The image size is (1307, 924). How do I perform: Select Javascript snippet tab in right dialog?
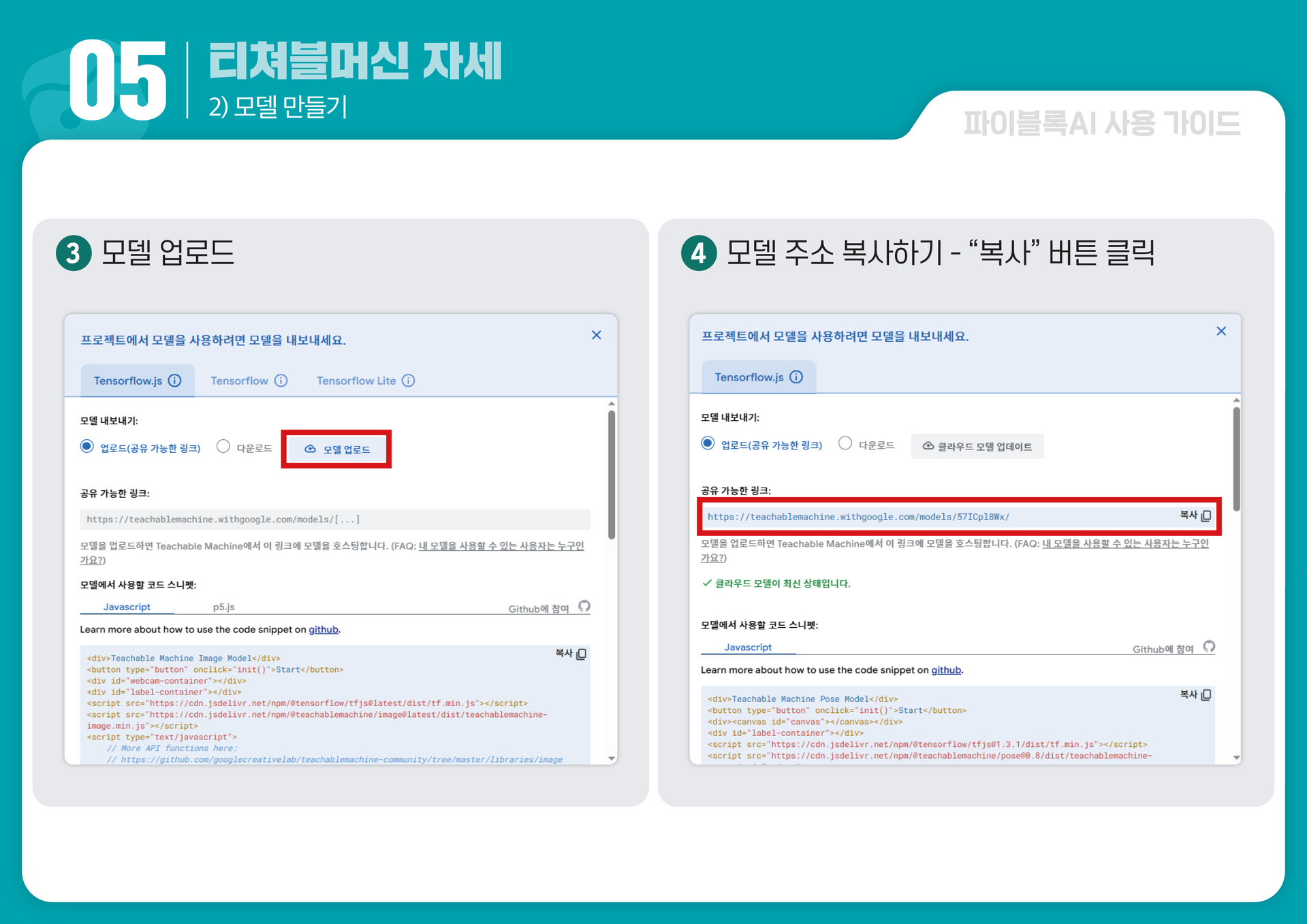748,647
